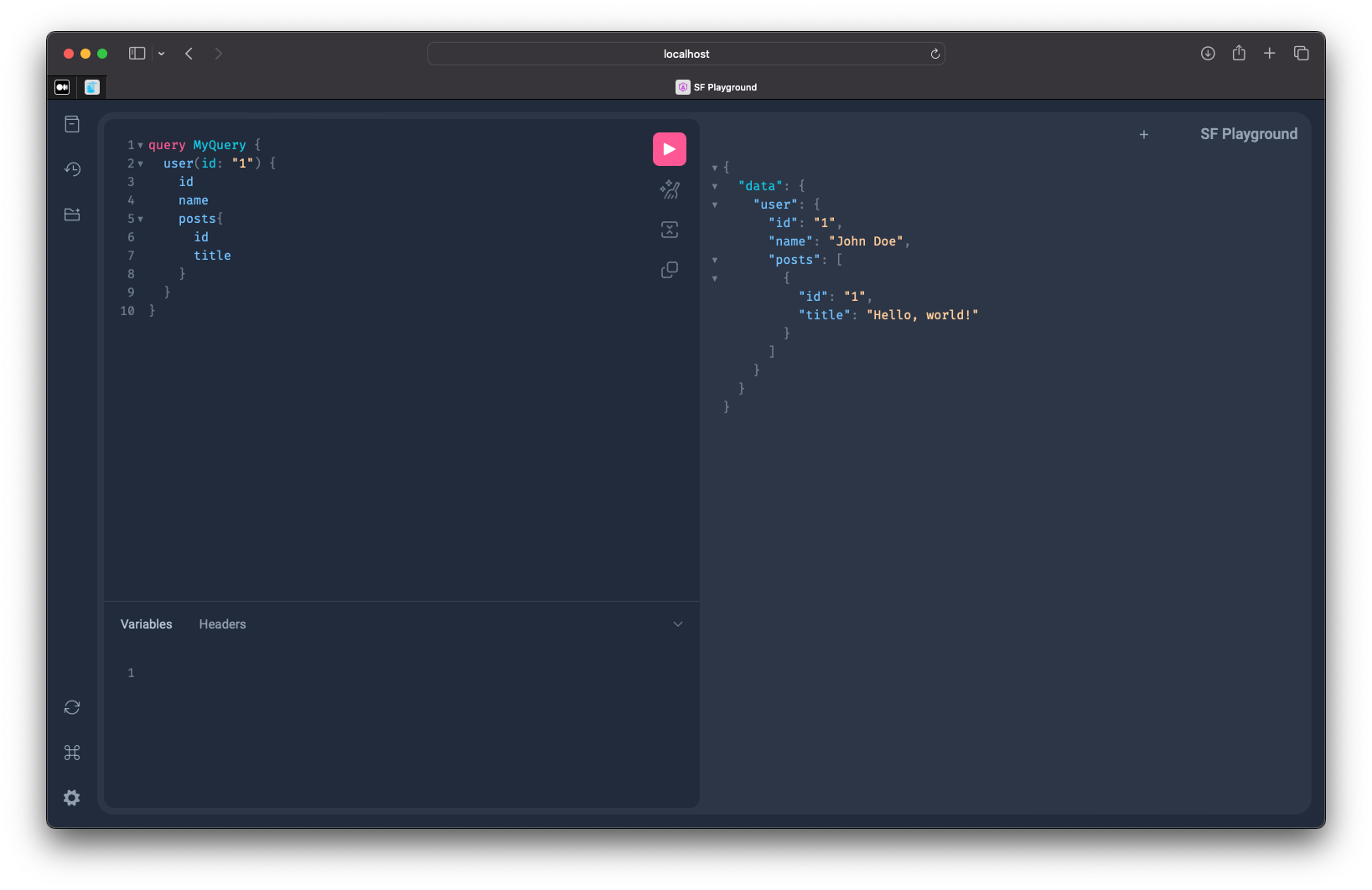Click the localhost address bar
This screenshot has height=890, width=1372.
(686, 54)
